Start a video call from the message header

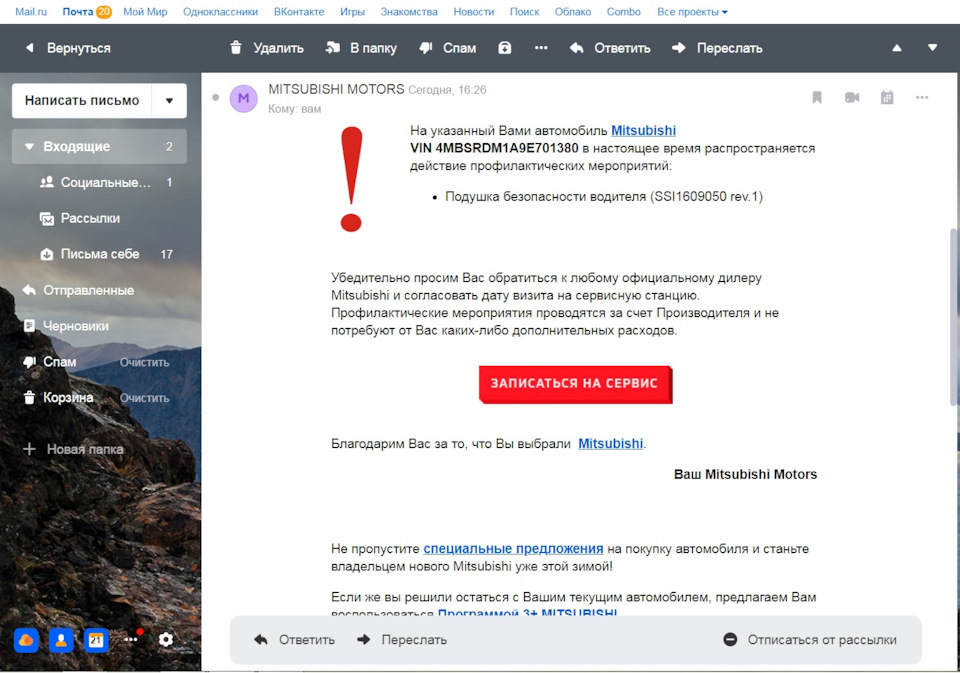(851, 97)
